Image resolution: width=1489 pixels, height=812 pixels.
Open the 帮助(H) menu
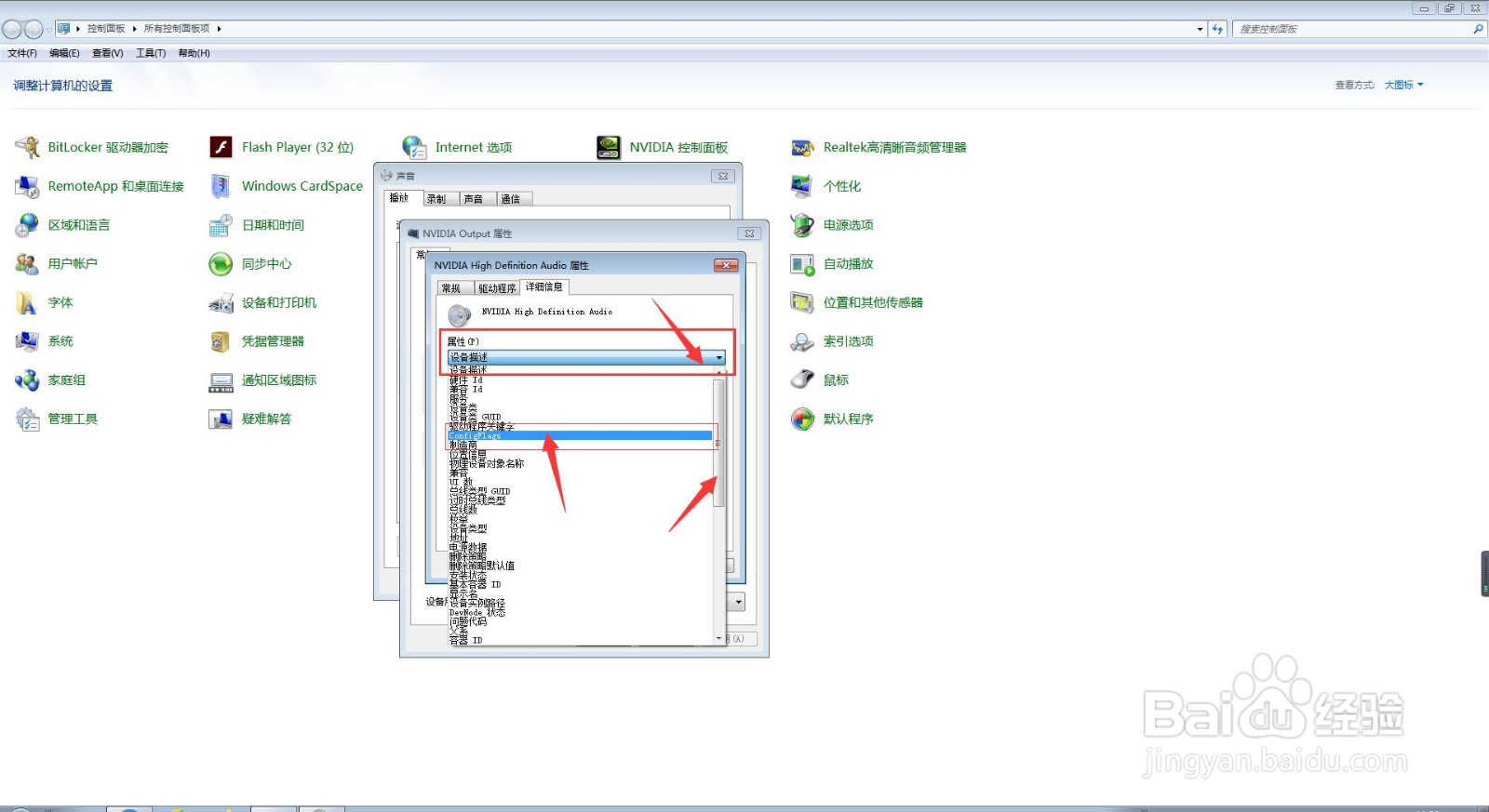[194, 53]
